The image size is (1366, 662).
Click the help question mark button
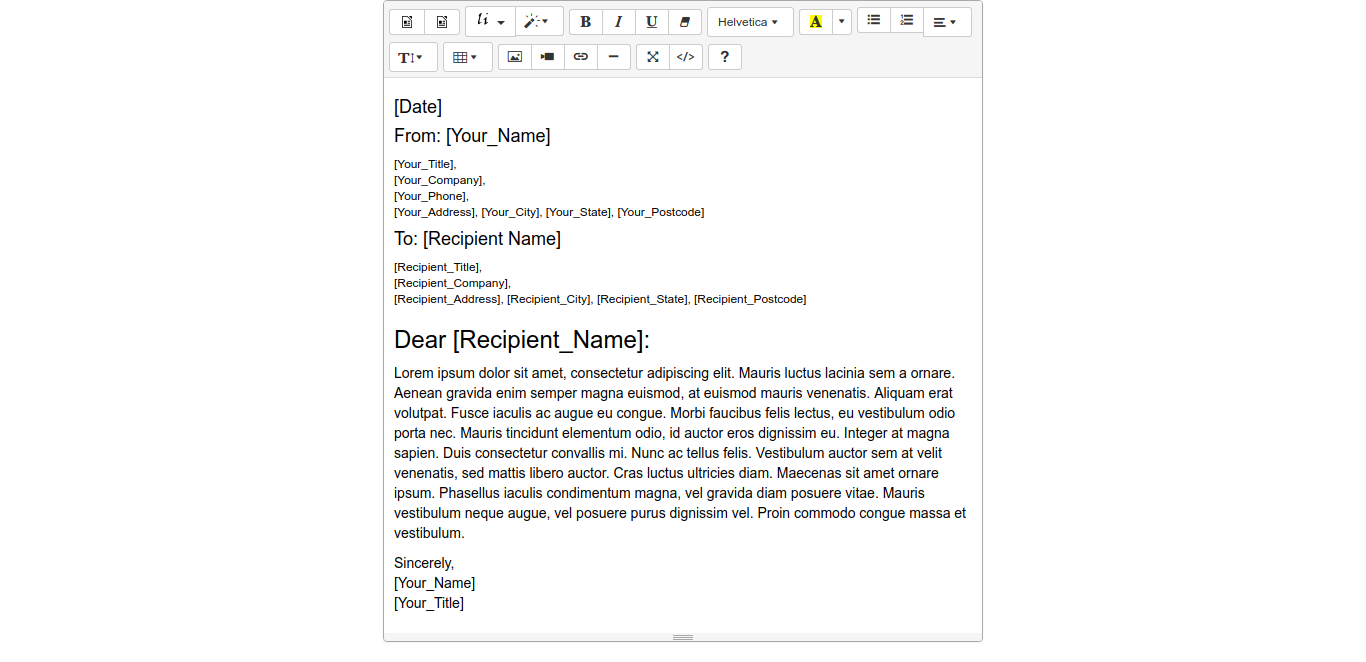coord(724,57)
